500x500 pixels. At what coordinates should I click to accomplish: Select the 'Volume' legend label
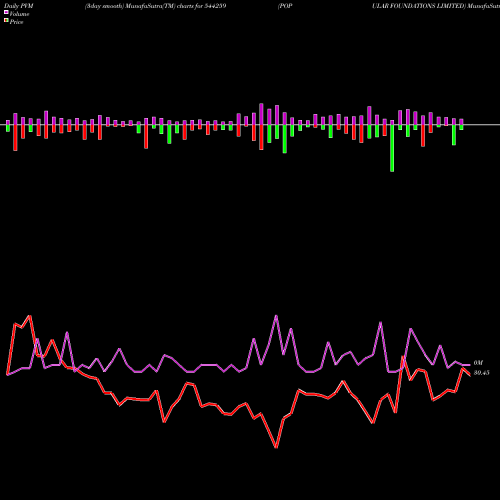pos(19,14)
